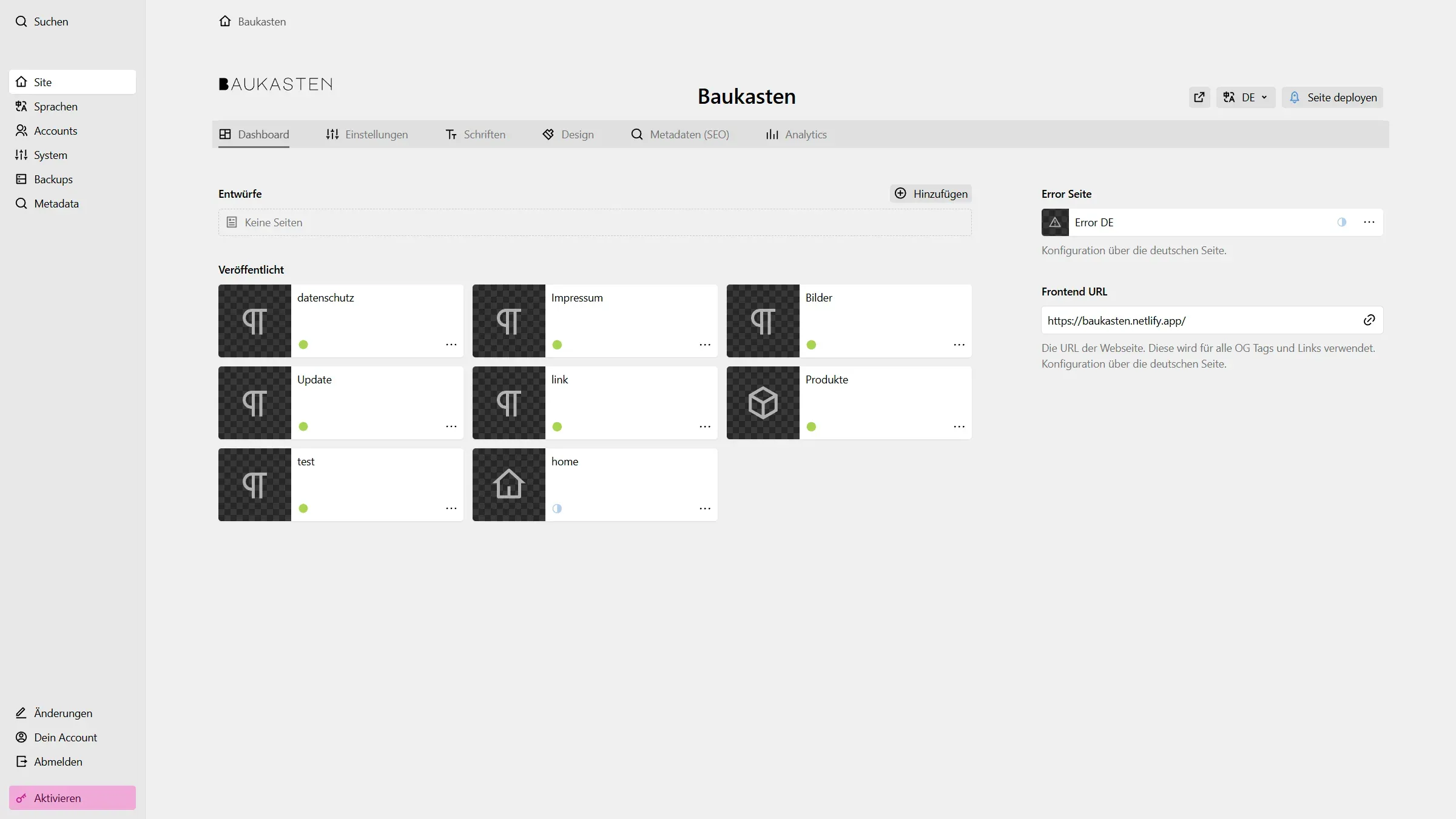The image size is (1456, 819).
Task: Click the Baukasten home breadcrumb icon
Action: click(x=225, y=21)
